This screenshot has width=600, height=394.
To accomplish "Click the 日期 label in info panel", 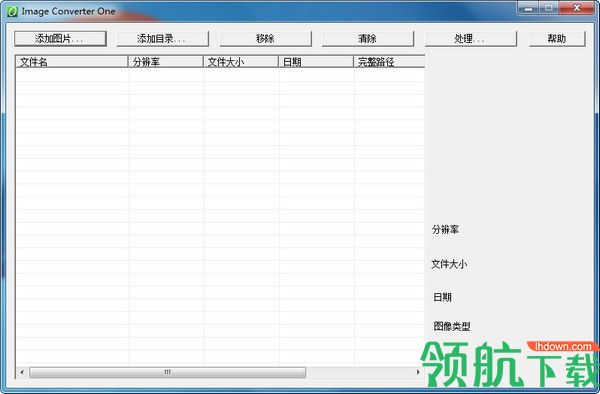I will click(442, 297).
